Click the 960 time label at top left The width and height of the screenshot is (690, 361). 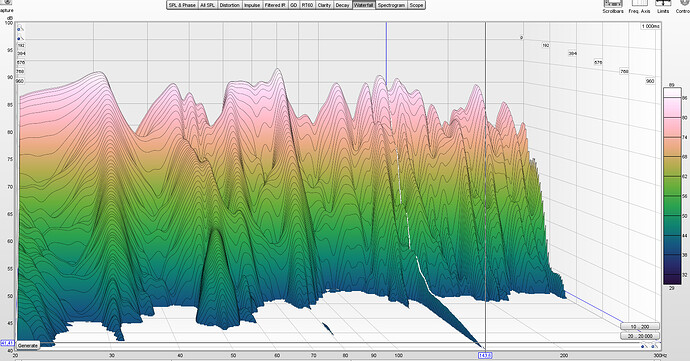[x=20, y=81]
